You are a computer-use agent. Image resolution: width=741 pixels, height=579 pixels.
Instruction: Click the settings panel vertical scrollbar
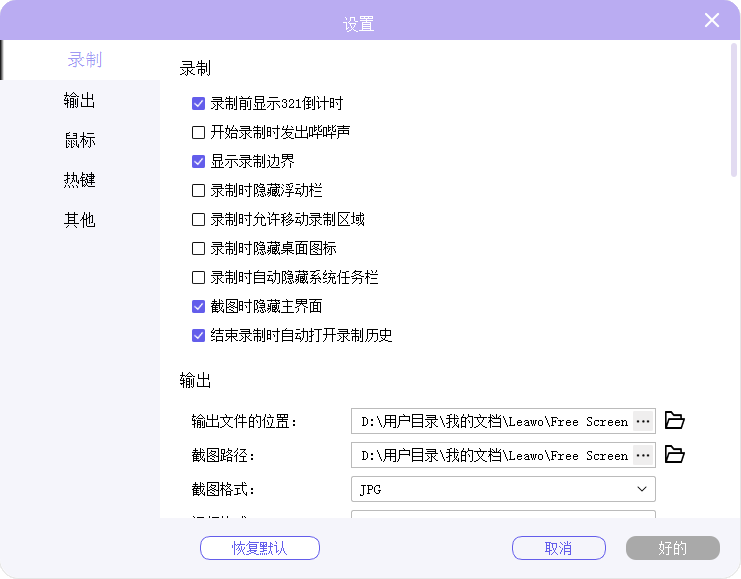pos(734,110)
